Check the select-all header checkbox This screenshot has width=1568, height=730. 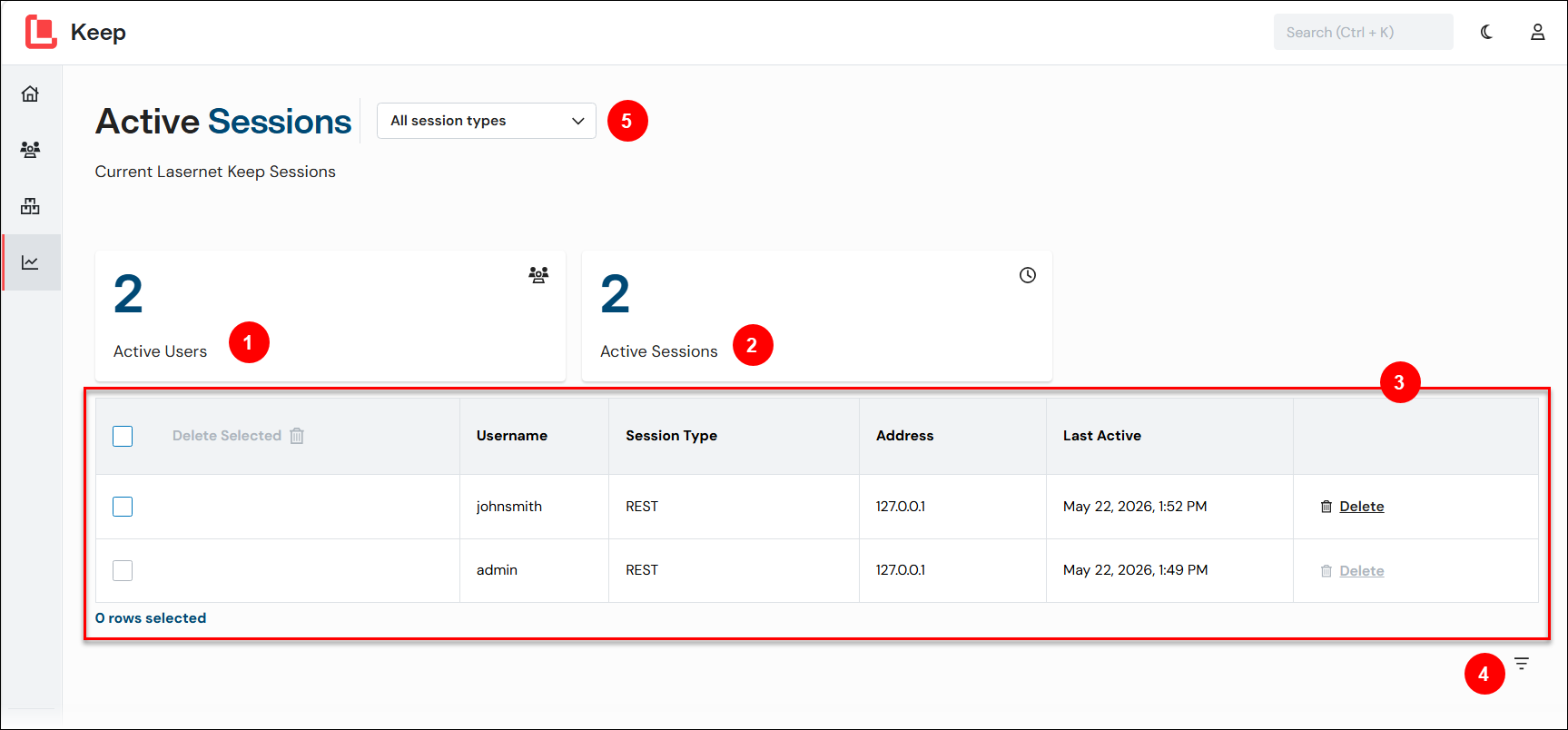[x=123, y=436]
